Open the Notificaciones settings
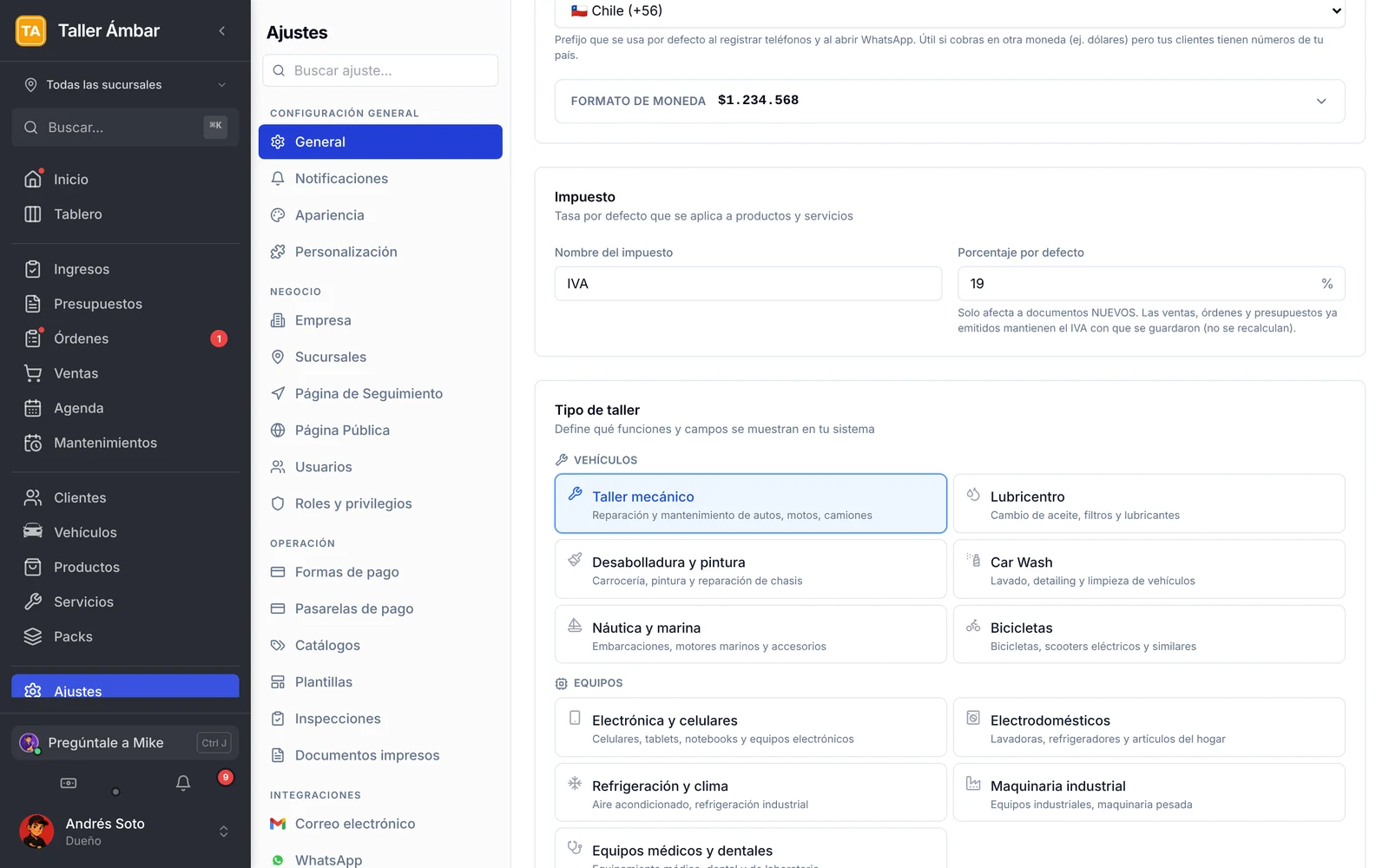Viewport: 1389px width, 868px height. [x=380, y=179]
